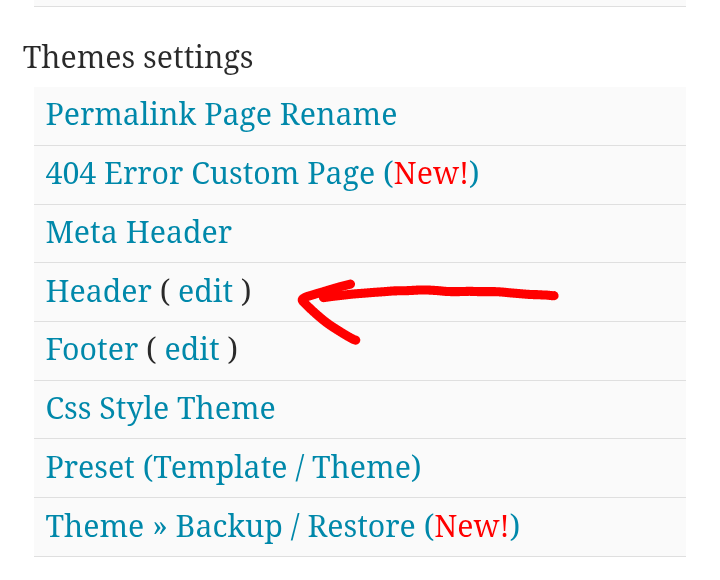Click edit link next to Header
Viewport: 720px width, 580px height.
coord(205,291)
